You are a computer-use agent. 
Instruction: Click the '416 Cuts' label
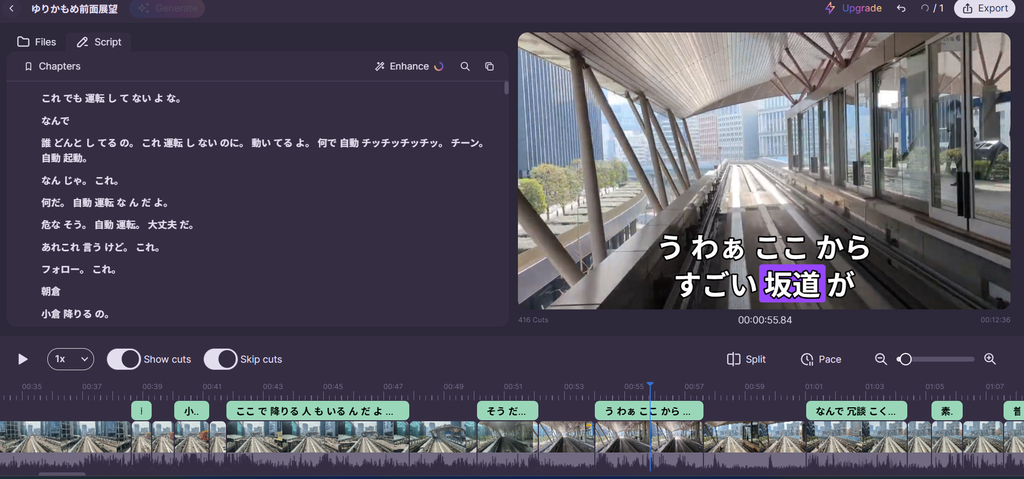coord(533,320)
